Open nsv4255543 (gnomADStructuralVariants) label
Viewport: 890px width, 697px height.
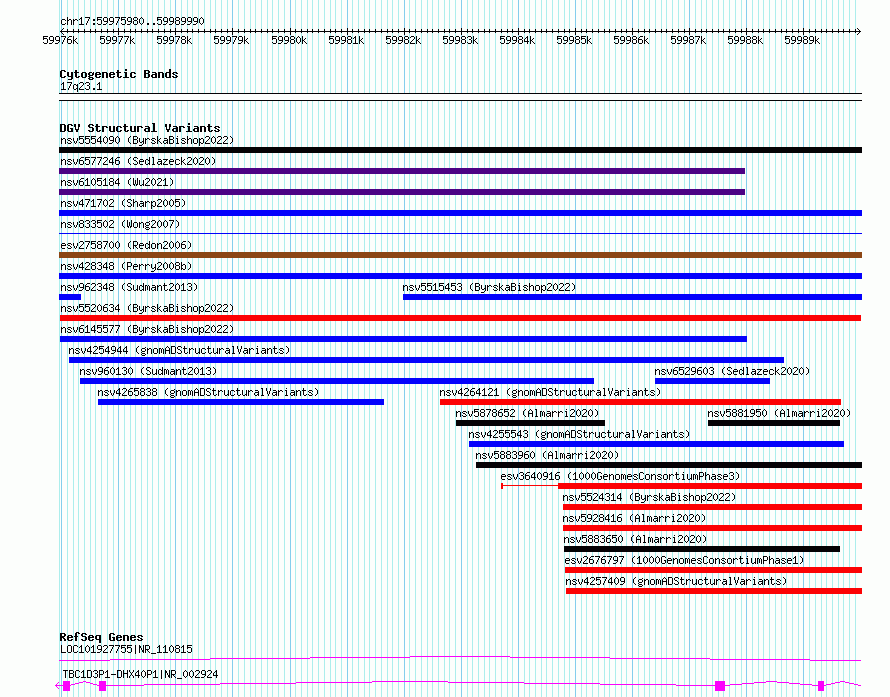(580, 434)
